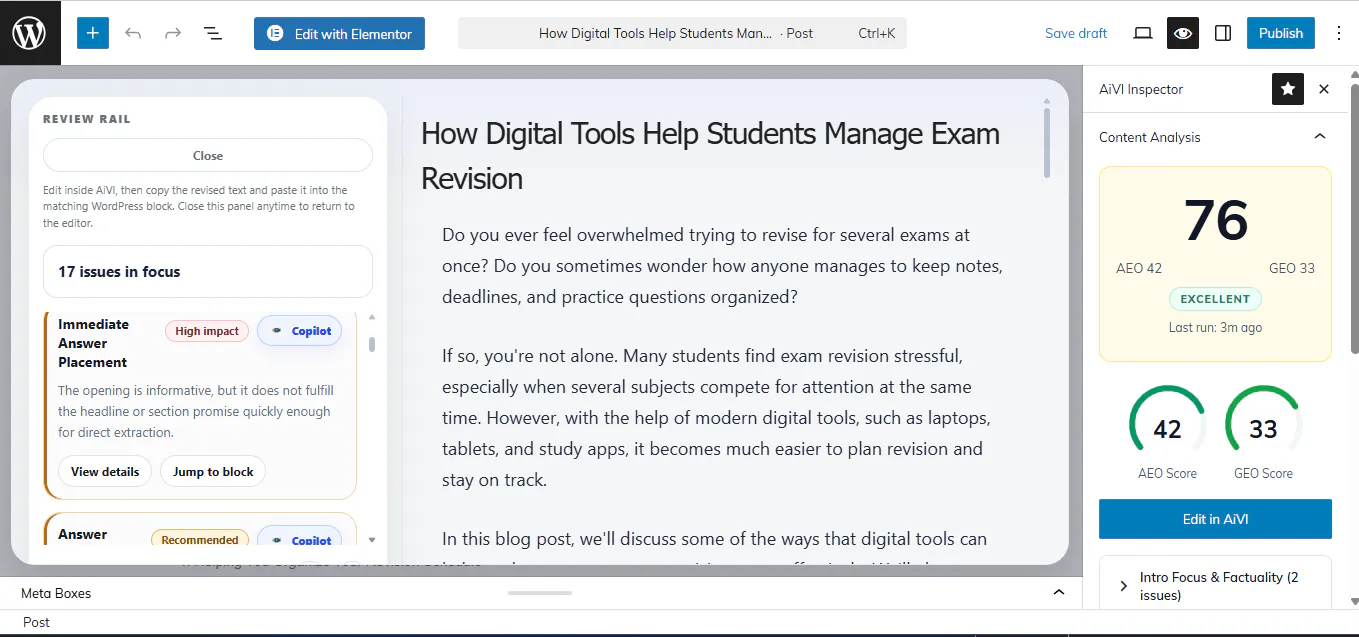Click the review rail scroll down arrow

pos(372,540)
